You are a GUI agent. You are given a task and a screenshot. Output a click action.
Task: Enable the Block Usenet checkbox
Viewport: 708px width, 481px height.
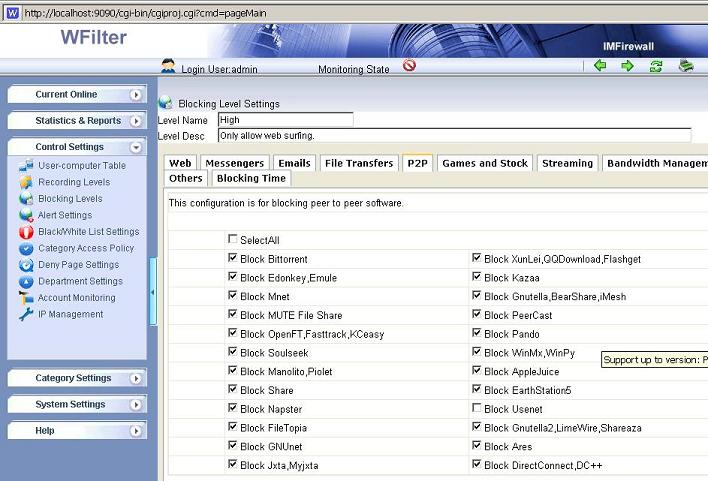click(476, 407)
